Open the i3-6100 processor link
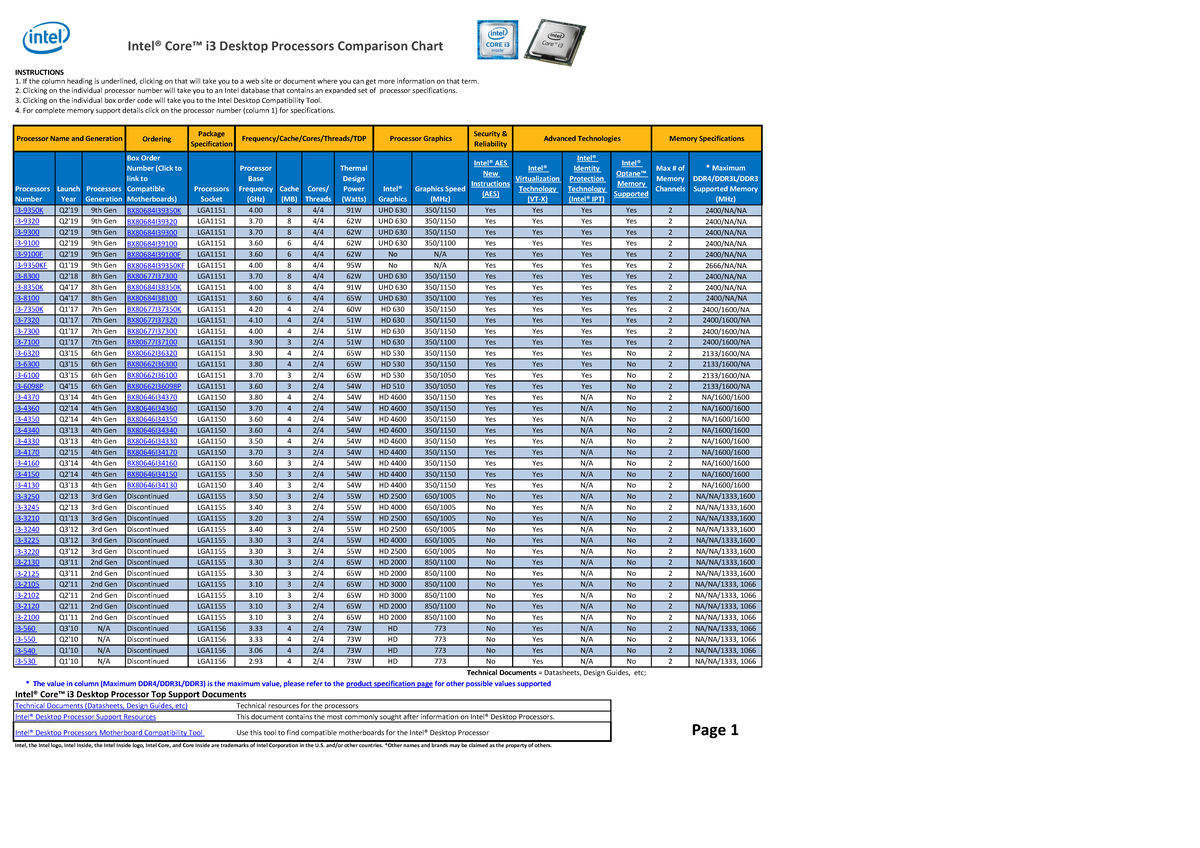This screenshot has height=848, width=1200. click(23, 374)
